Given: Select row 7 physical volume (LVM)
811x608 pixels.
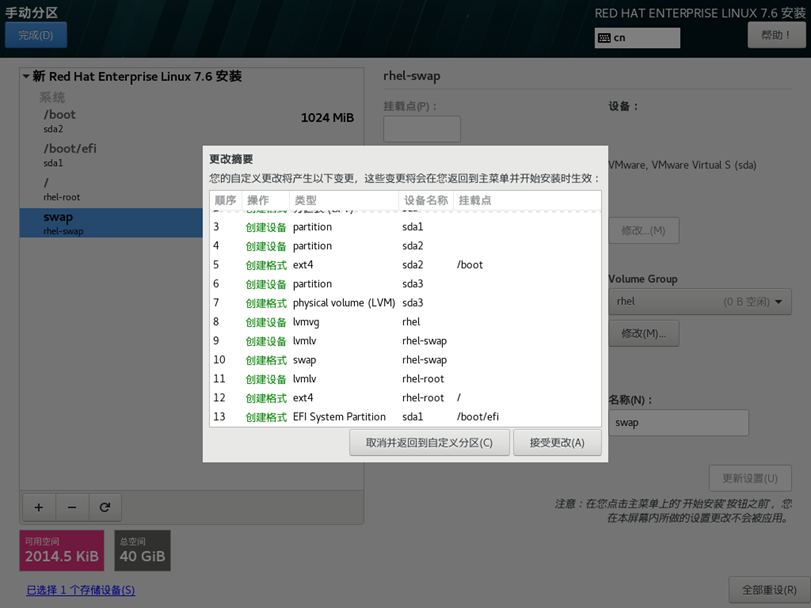Looking at the screenshot, I should (406, 303).
